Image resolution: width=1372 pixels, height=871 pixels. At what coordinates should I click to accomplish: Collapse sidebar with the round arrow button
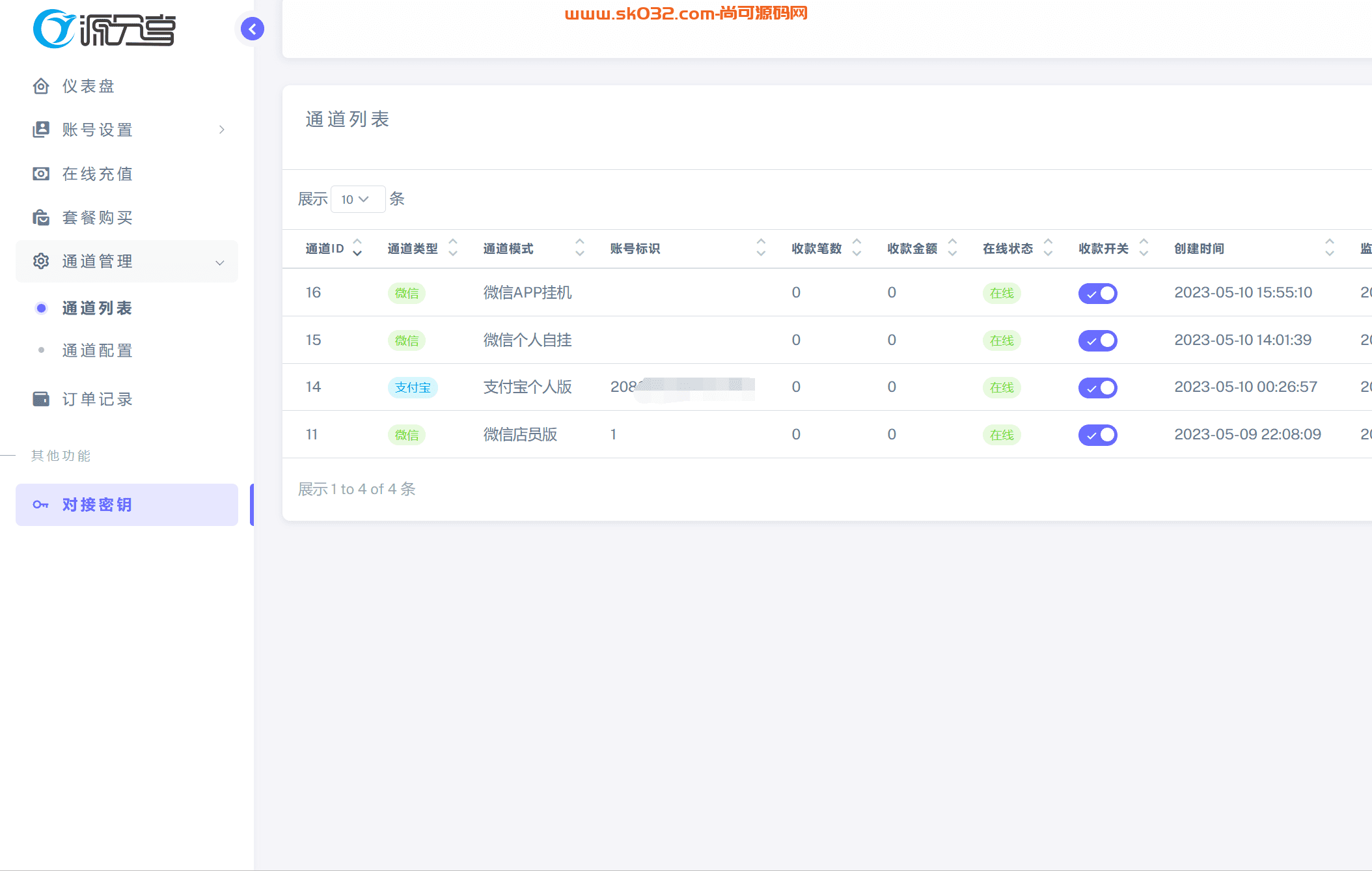tap(253, 29)
